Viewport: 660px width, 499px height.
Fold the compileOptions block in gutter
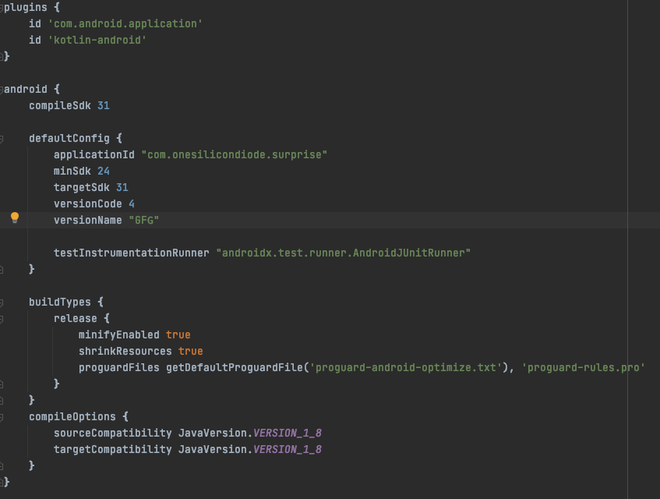[x=3, y=416]
